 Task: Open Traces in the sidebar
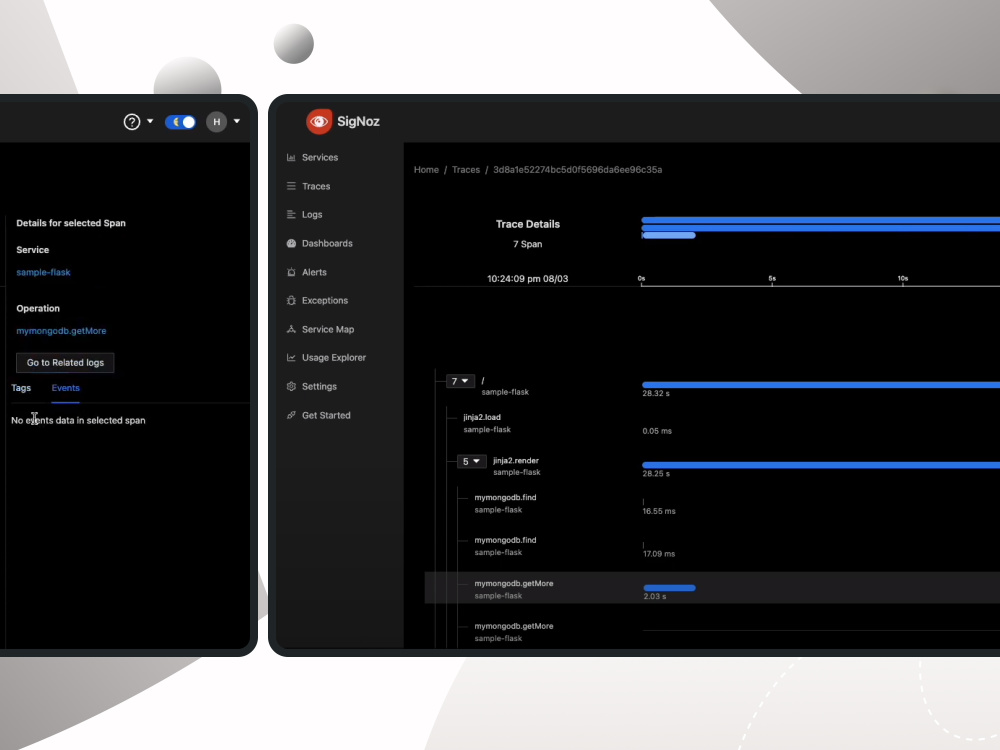[316, 186]
